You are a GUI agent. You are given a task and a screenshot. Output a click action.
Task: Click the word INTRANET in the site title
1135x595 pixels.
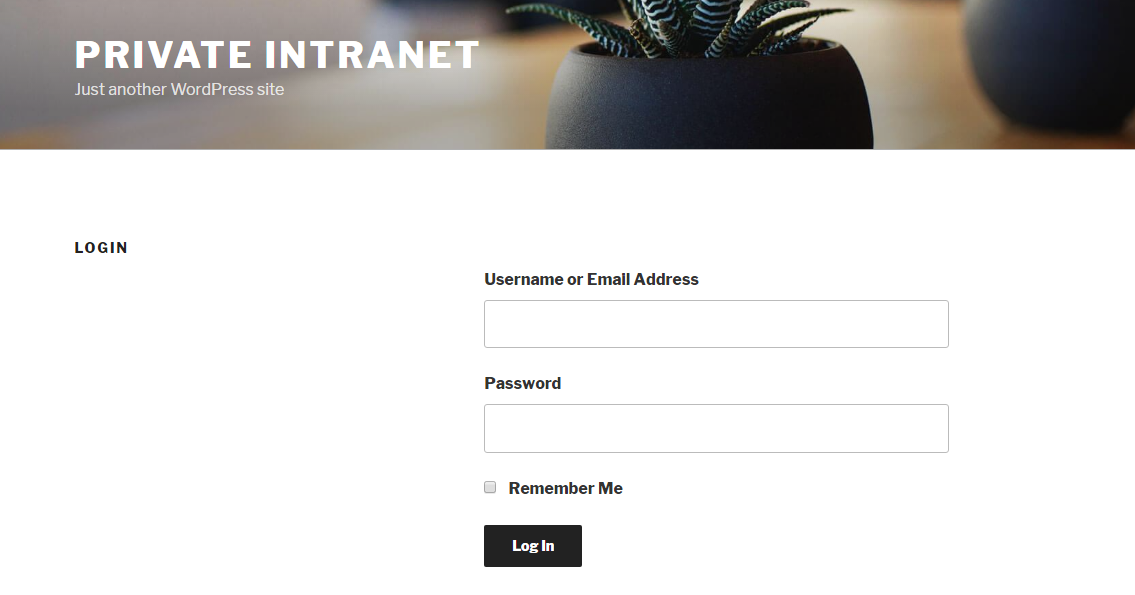[372, 55]
